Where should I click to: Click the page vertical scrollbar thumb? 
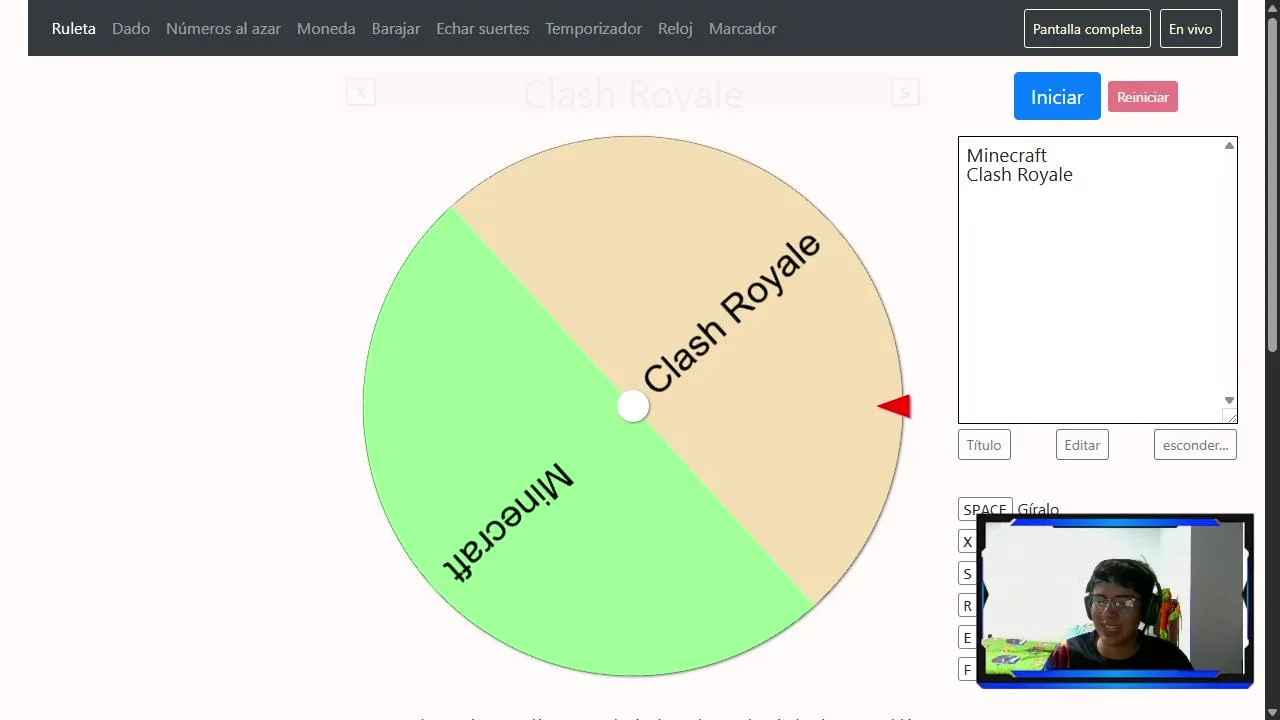coord(1272,185)
